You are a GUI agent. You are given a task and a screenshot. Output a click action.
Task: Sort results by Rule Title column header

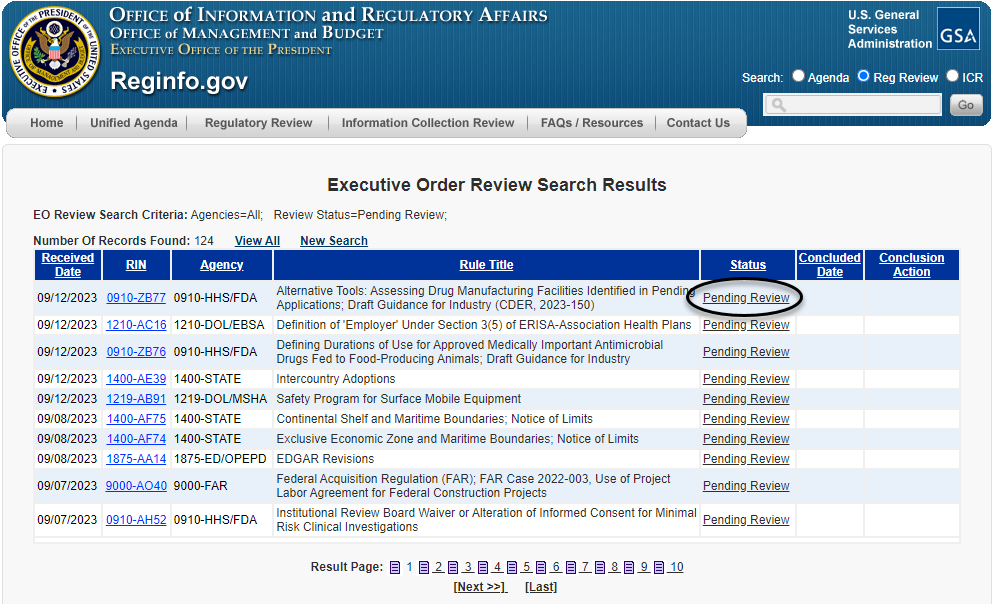(x=486, y=265)
